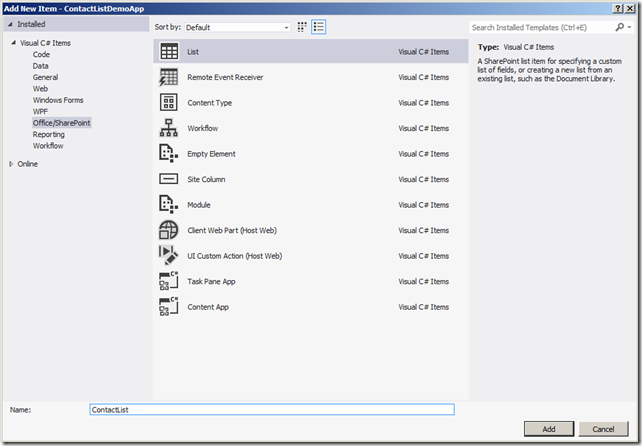Choose the Remote Event Receiver icon
The height and width of the screenshot is (446, 642).
[168, 77]
